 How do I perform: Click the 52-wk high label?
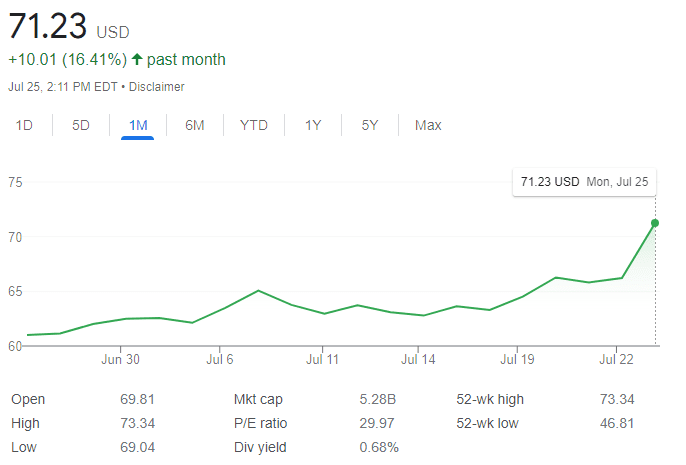pos(490,399)
